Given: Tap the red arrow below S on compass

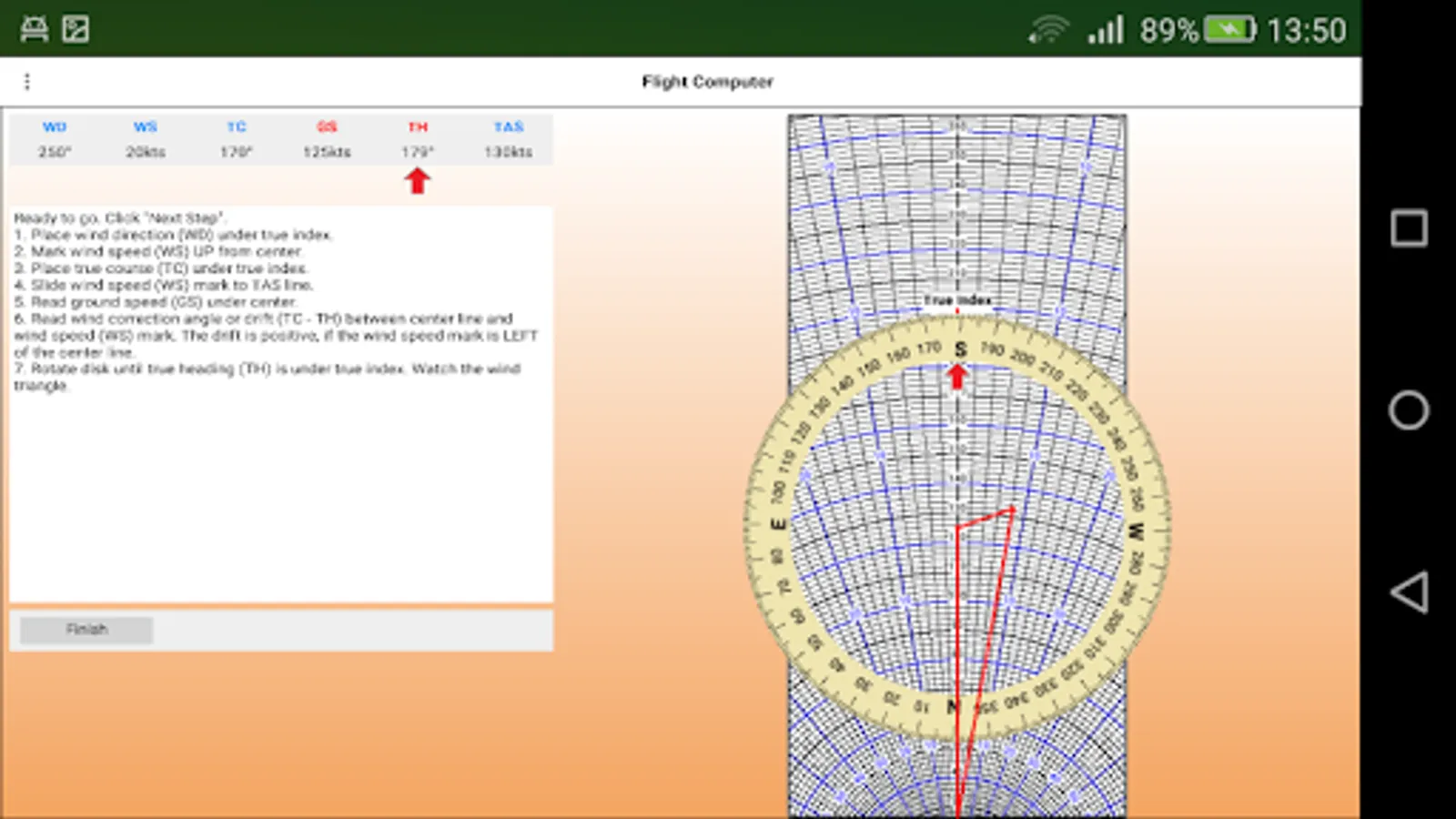Looking at the screenshot, I should pos(956,376).
